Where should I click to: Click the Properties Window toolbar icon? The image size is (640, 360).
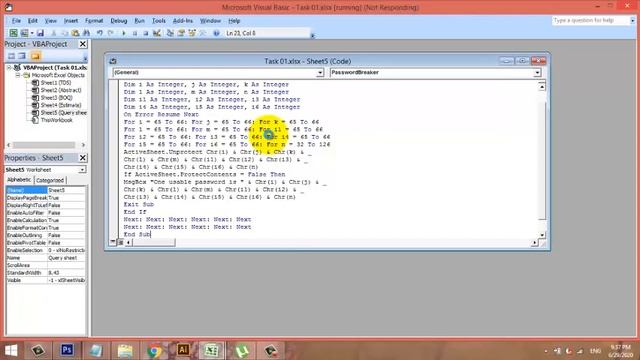coord(181,33)
